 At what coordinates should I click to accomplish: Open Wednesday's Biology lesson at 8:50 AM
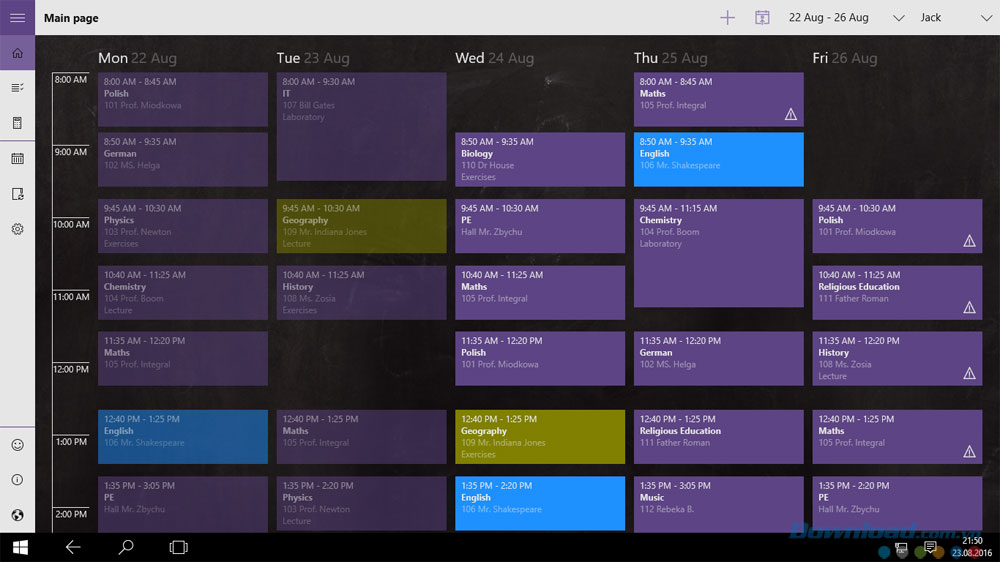[539, 159]
